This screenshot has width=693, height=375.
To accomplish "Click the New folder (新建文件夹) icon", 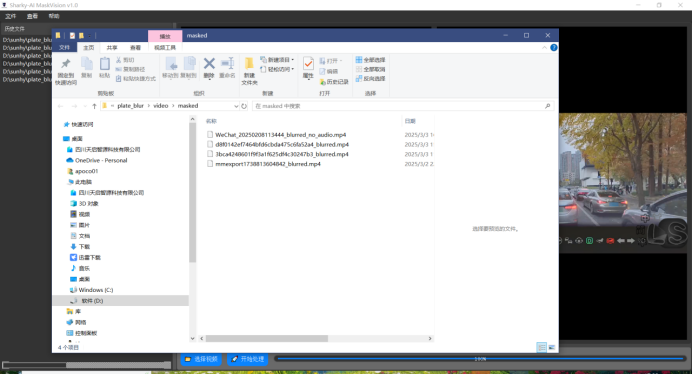I will click(x=249, y=71).
